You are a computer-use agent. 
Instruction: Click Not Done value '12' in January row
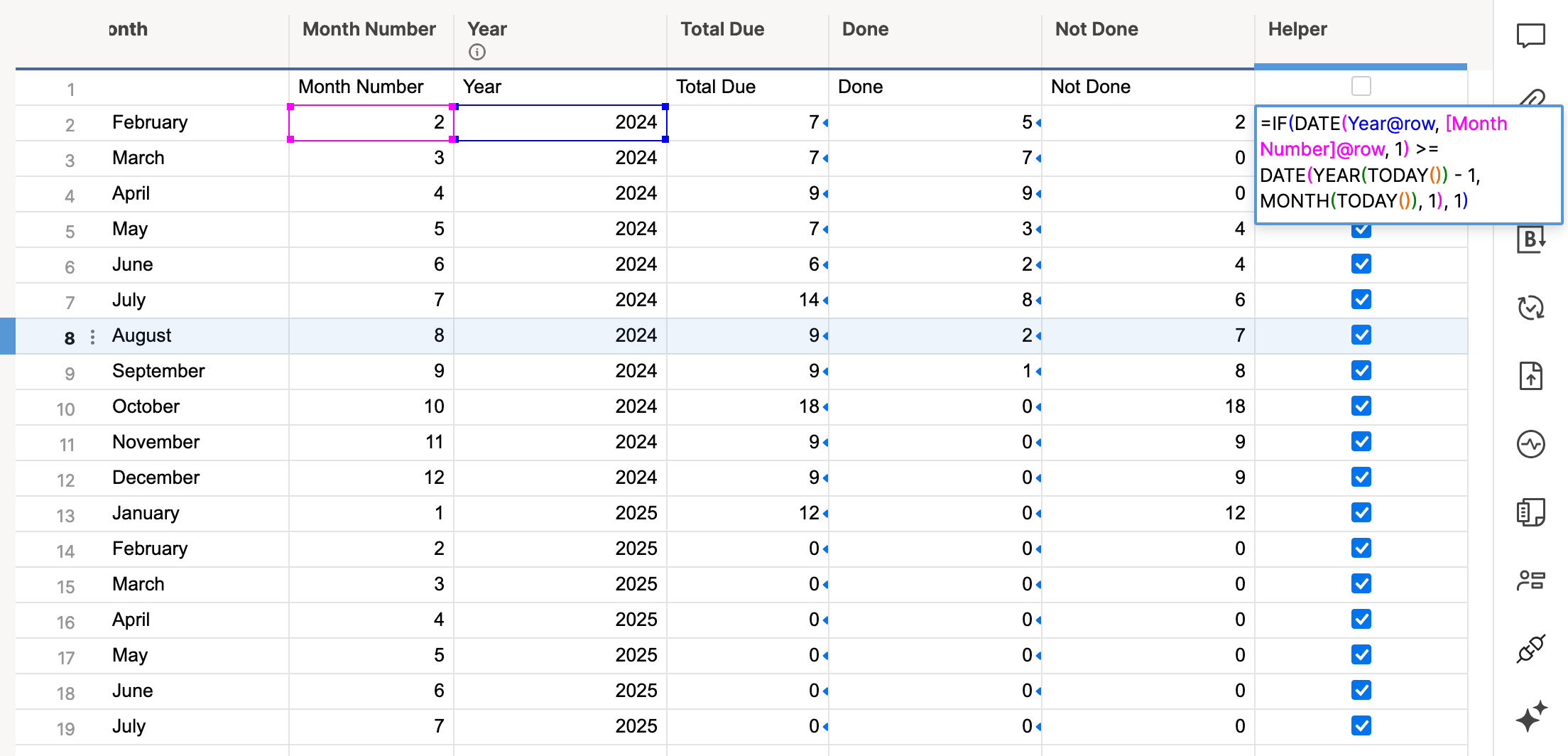1235,513
